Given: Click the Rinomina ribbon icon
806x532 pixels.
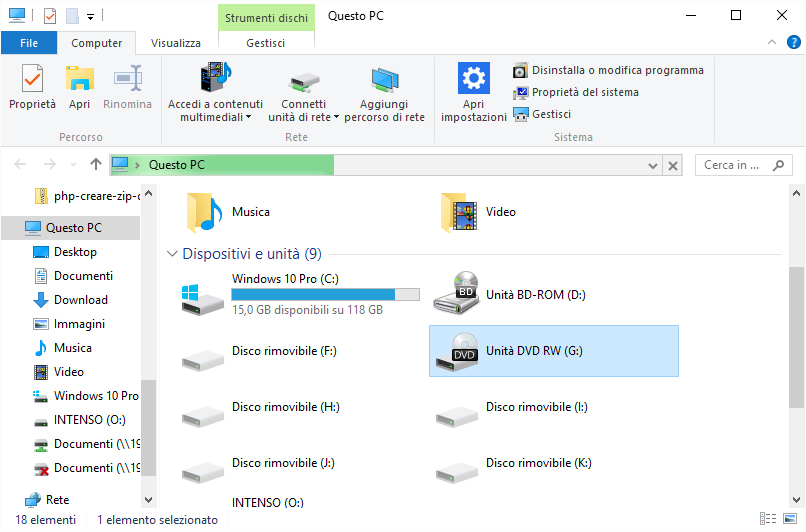Looking at the screenshot, I should (x=127, y=79).
